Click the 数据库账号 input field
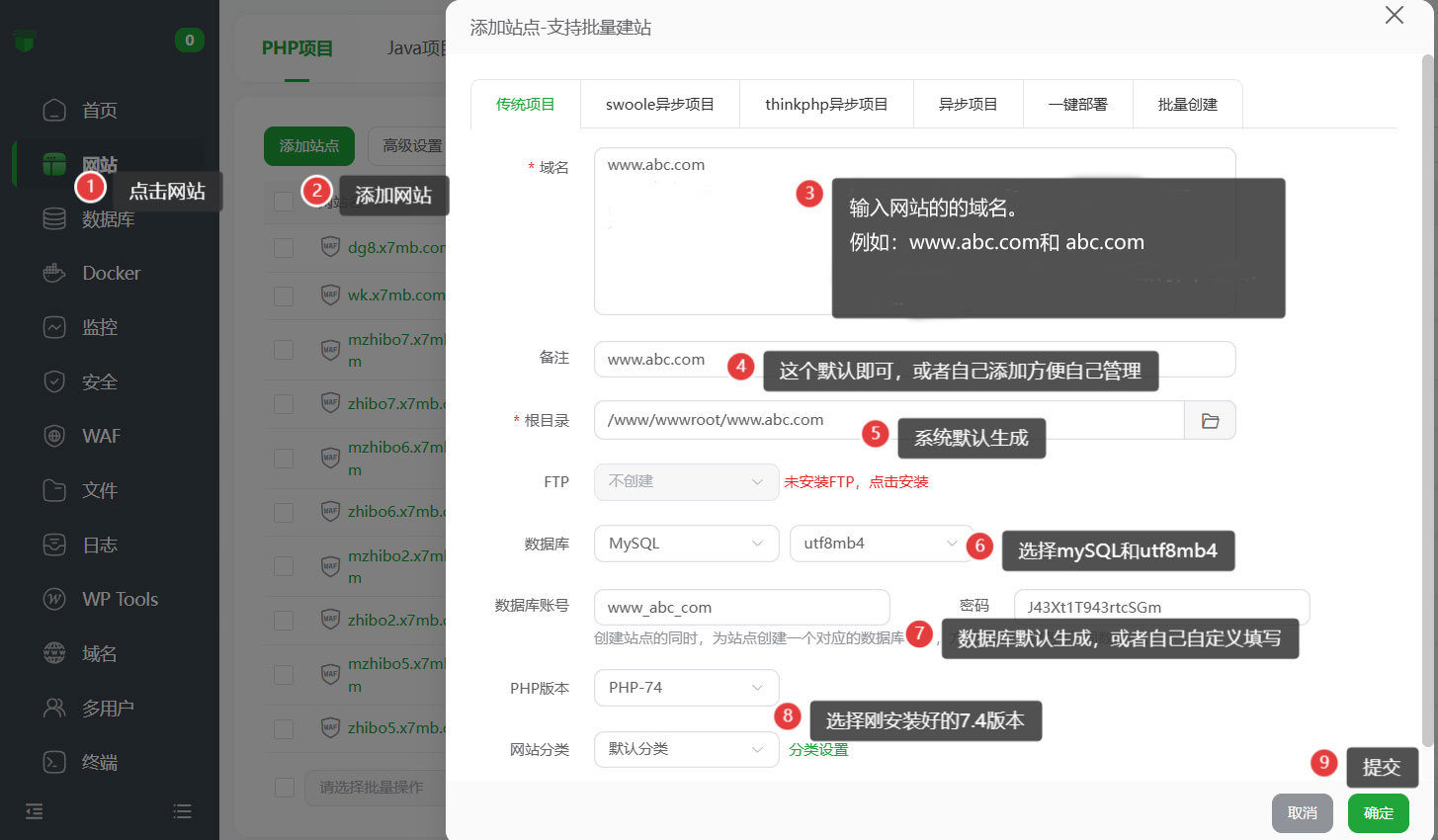 [x=741, y=607]
